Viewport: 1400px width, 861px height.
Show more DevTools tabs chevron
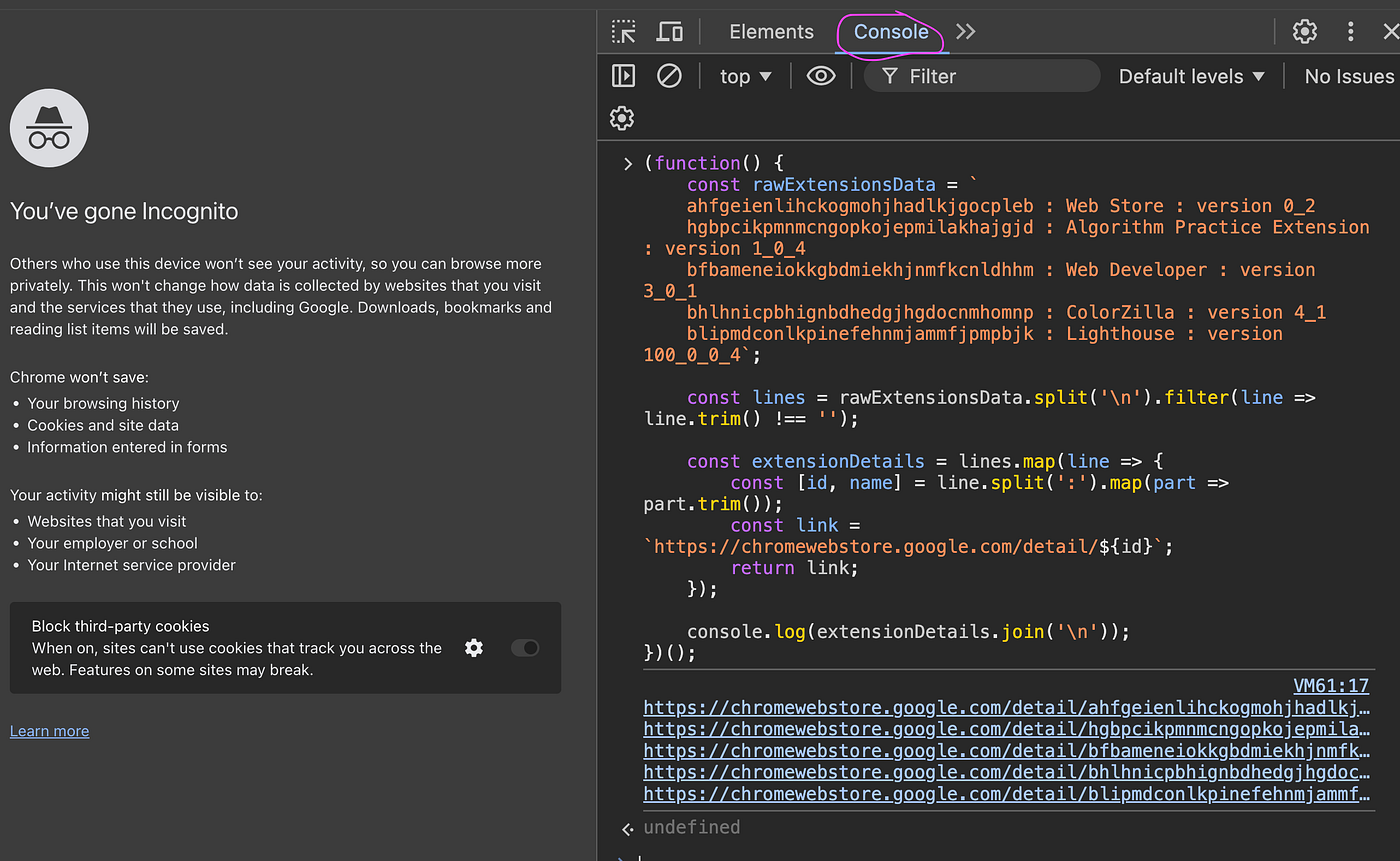click(x=965, y=32)
